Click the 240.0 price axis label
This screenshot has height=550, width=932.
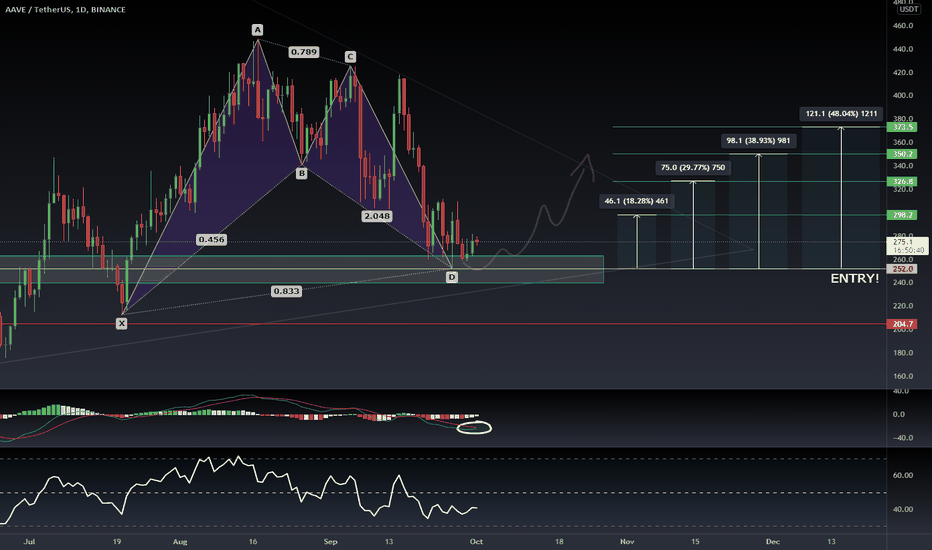click(903, 282)
